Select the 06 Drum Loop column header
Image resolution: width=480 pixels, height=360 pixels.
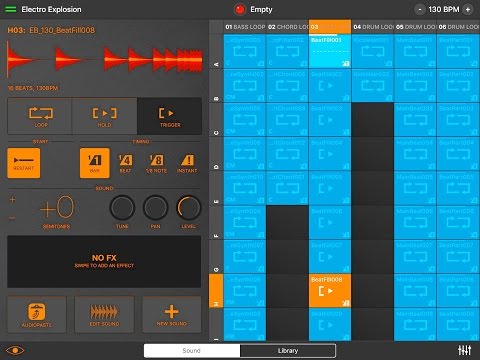click(x=458, y=27)
